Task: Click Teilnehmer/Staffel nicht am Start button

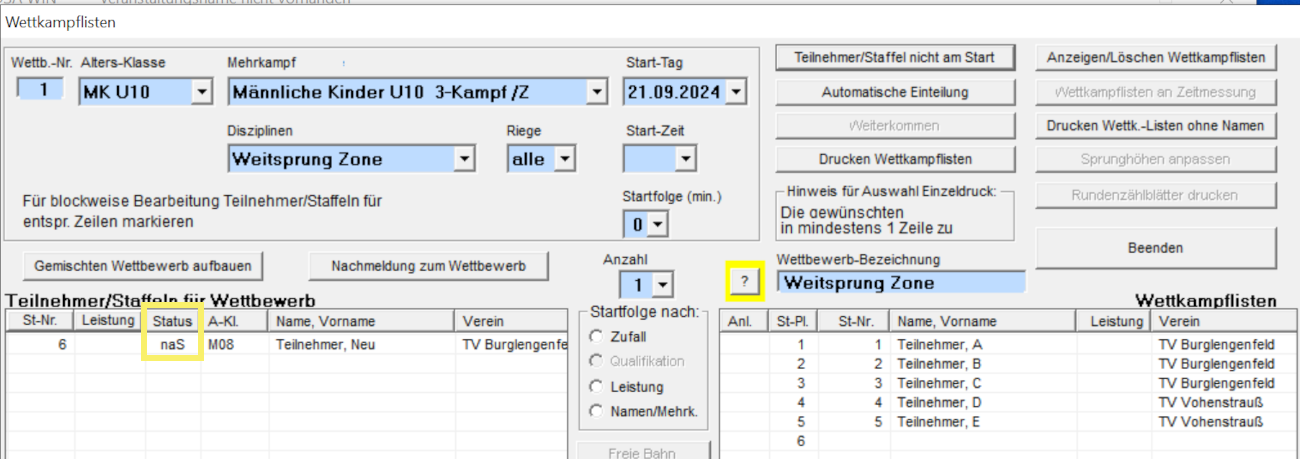Action: coord(894,57)
